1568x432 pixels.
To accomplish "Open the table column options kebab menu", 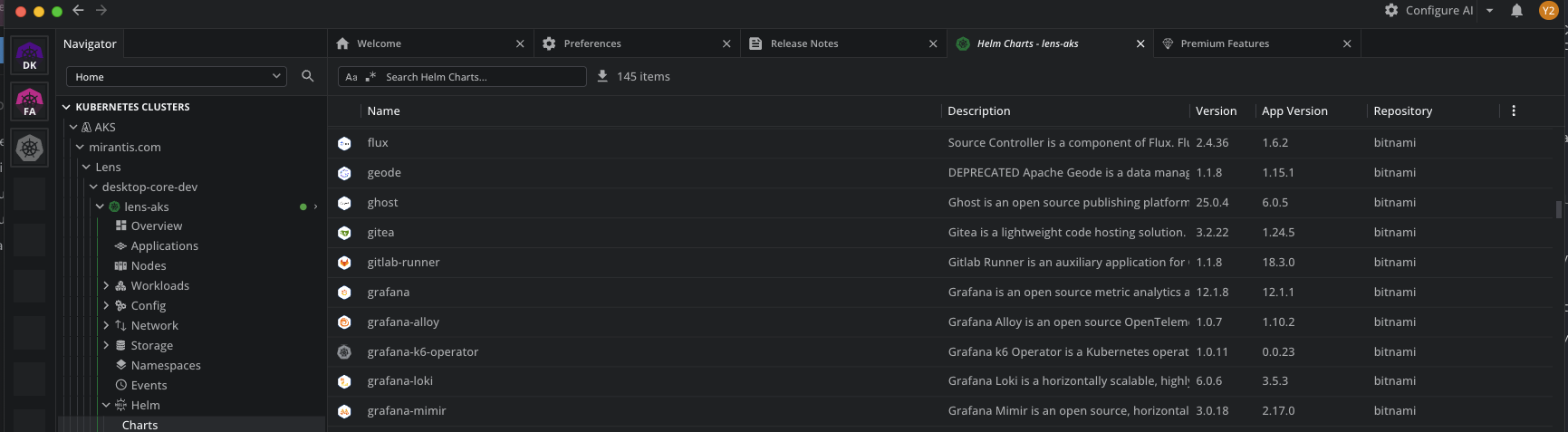I will [x=1514, y=110].
